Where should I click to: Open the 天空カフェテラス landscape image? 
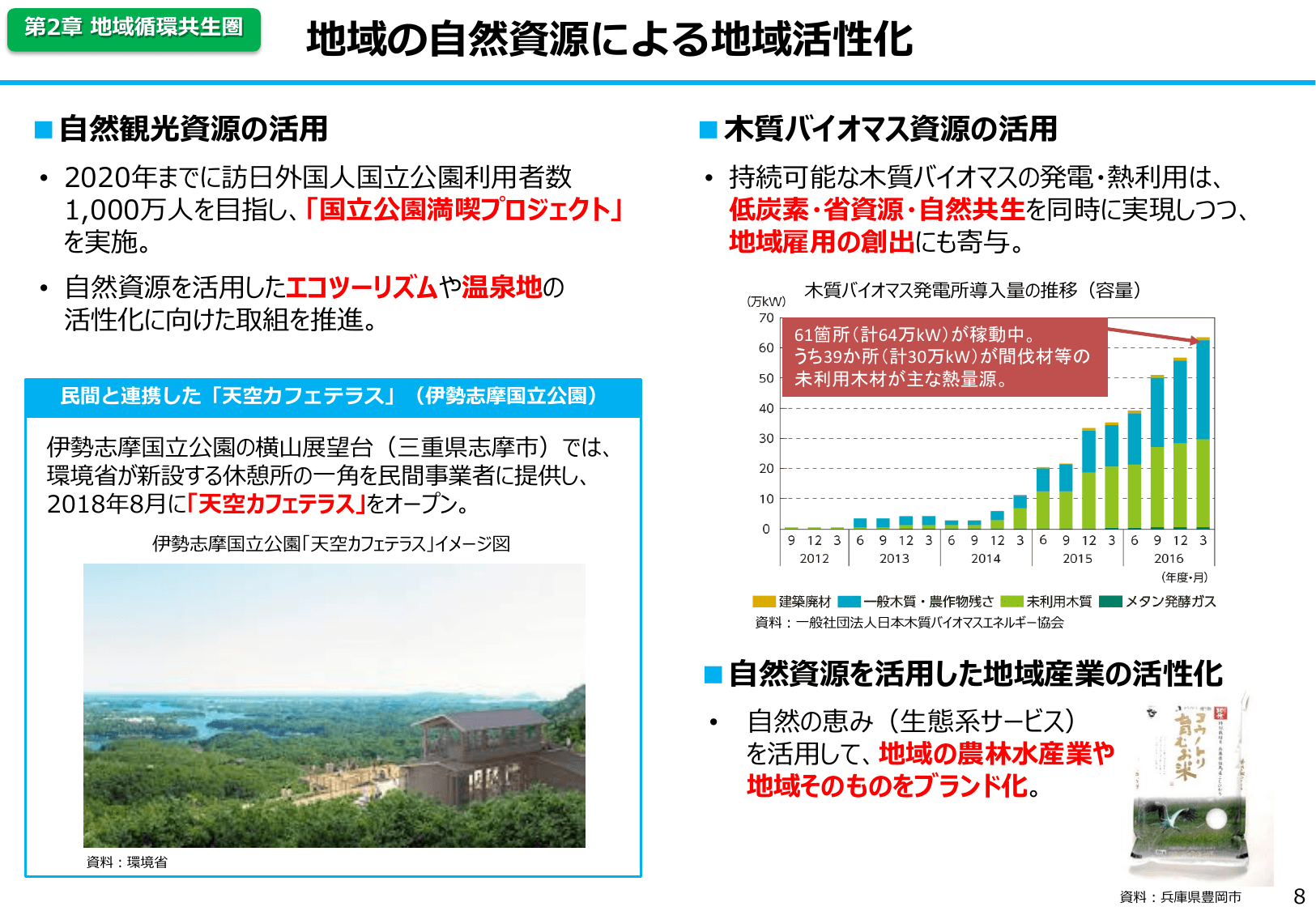click(x=334, y=705)
